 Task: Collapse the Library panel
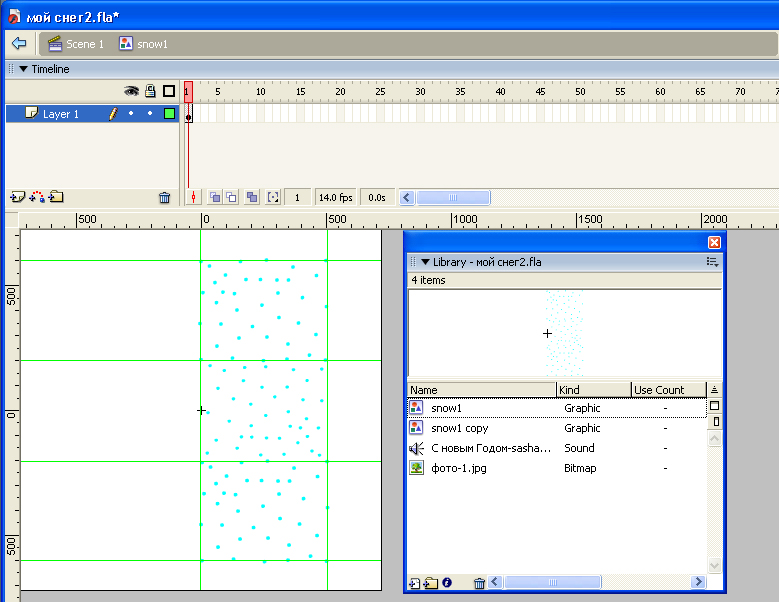pyautogui.click(x=425, y=262)
